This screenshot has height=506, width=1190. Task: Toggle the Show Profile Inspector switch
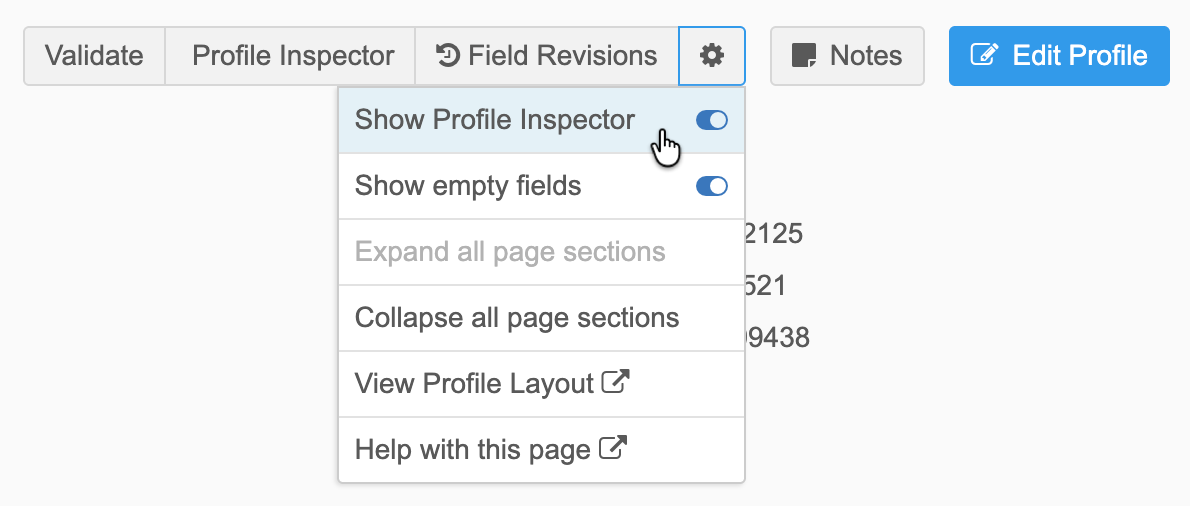pyautogui.click(x=712, y=120)
